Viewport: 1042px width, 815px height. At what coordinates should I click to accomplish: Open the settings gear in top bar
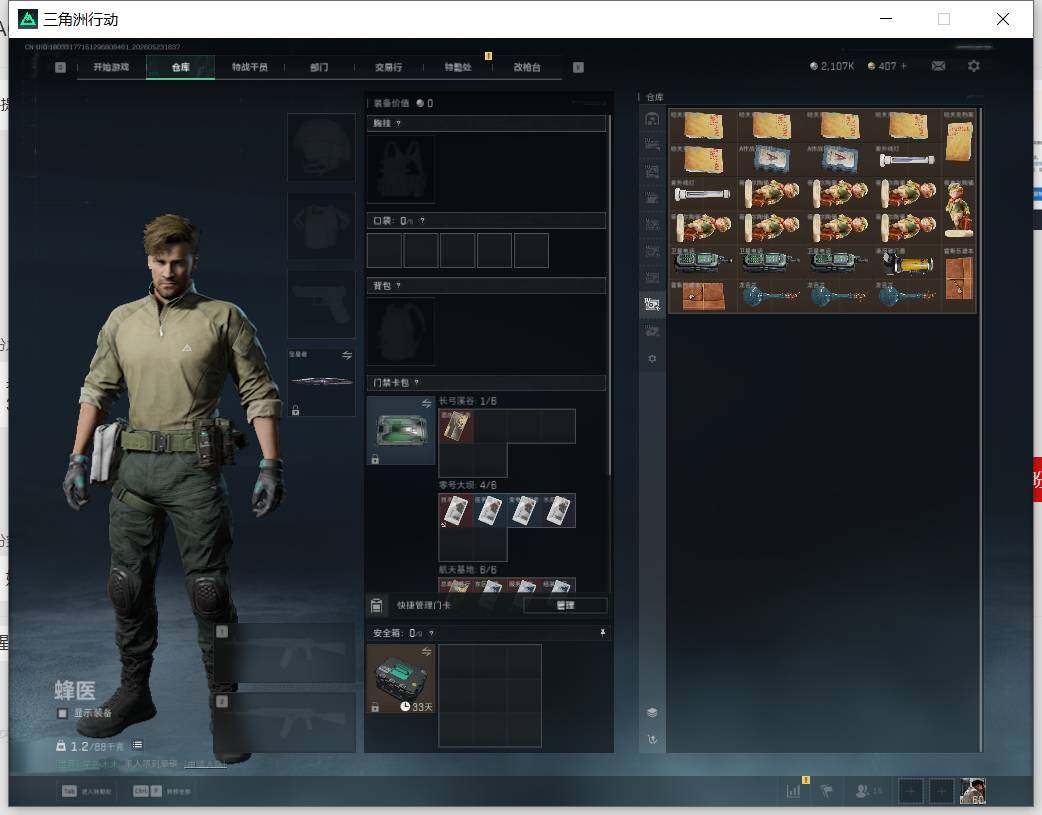pos(974,66)
